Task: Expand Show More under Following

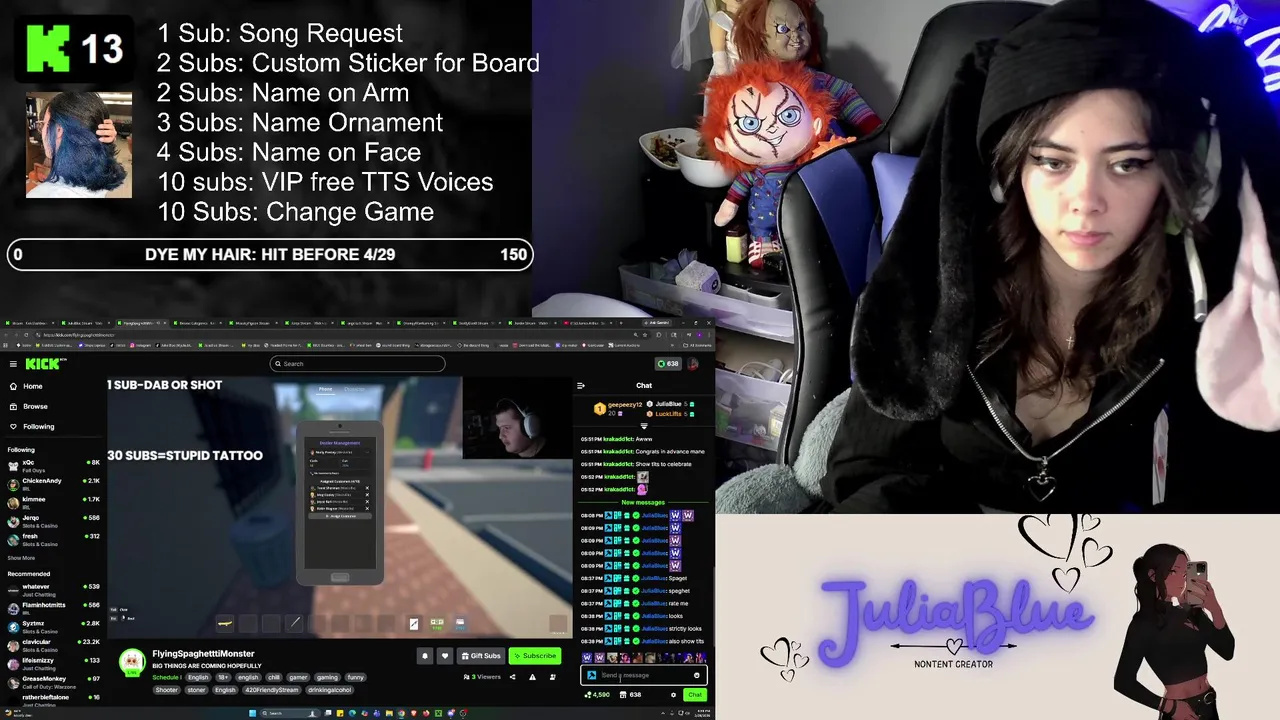Action: point(21,558)
